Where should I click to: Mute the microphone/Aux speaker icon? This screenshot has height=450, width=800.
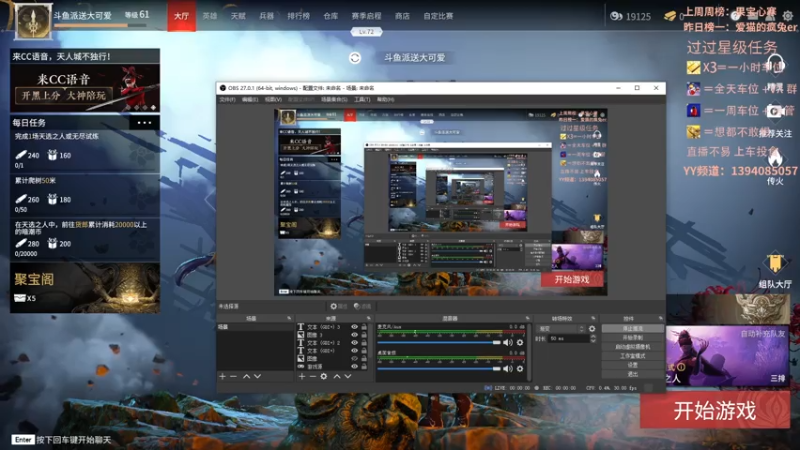(x=508, y=342)
